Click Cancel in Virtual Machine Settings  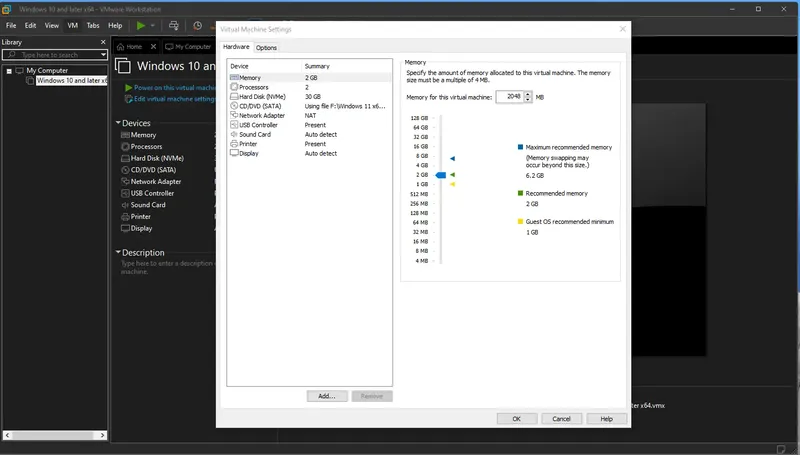561,419
